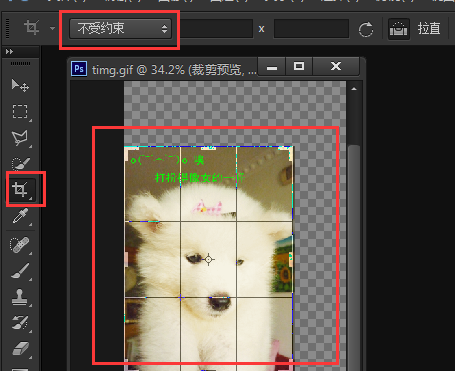
Task: Click the toolbox grip handle bar
Action: pyautogui.click(x=20, y=64)
